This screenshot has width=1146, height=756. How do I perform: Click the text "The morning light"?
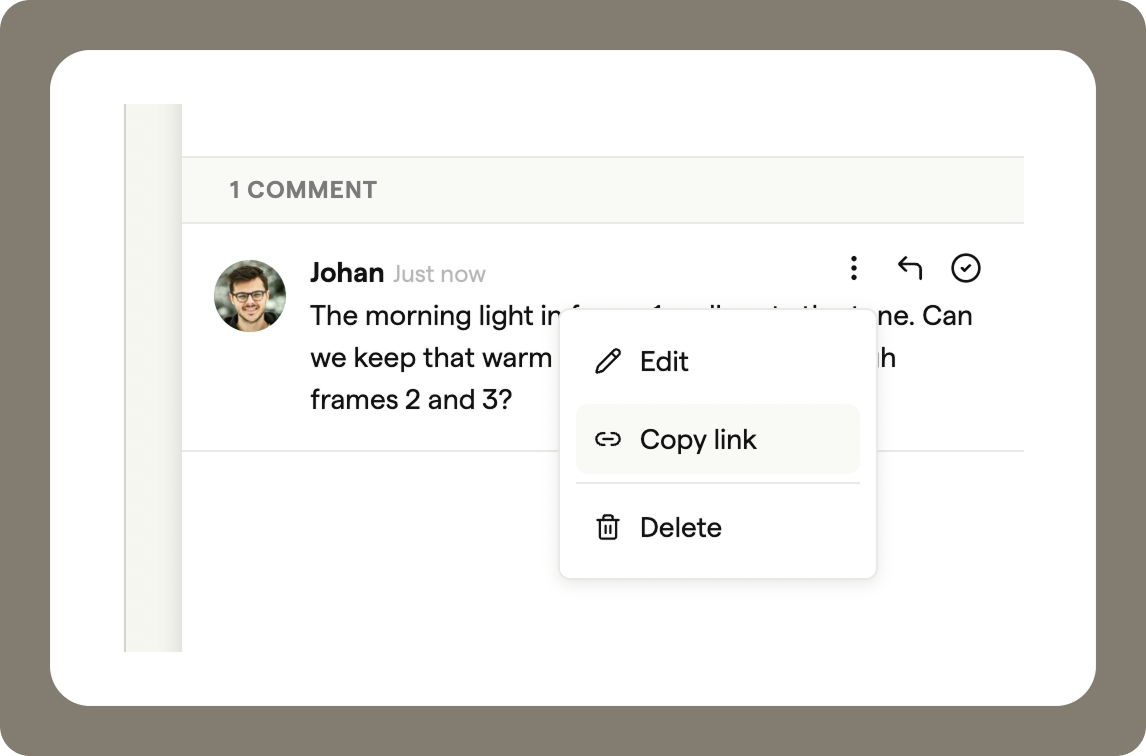click(x=420, y=316)
